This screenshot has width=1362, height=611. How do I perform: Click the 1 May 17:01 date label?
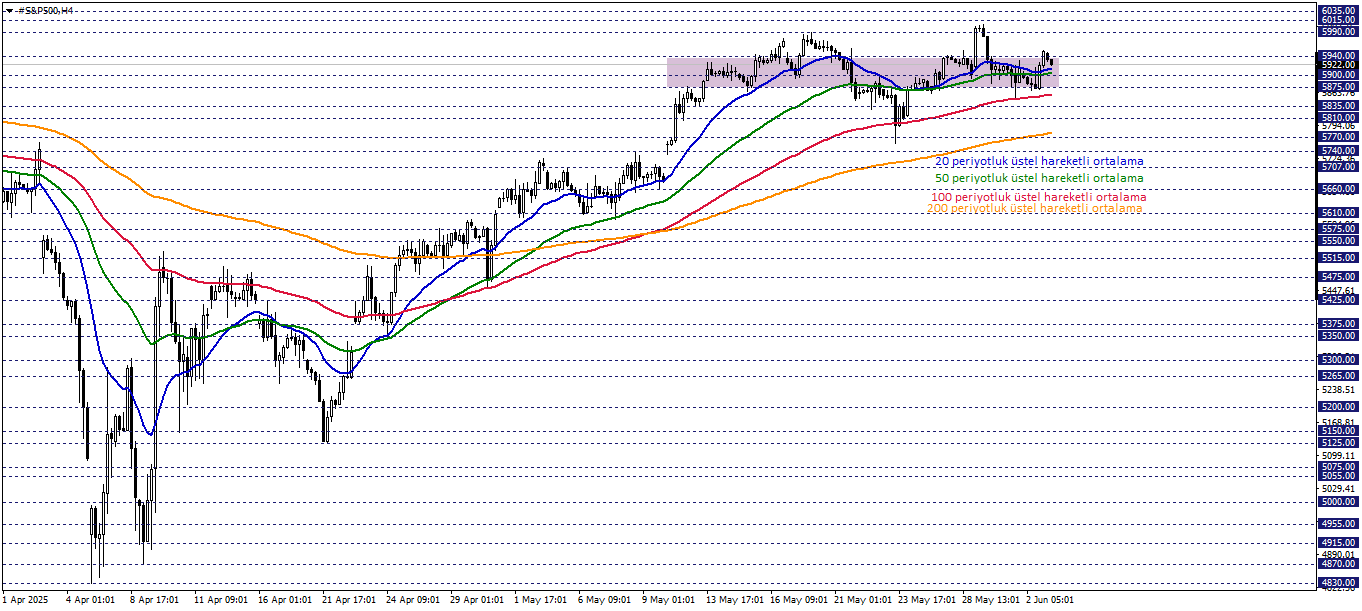tap(541, 600)
